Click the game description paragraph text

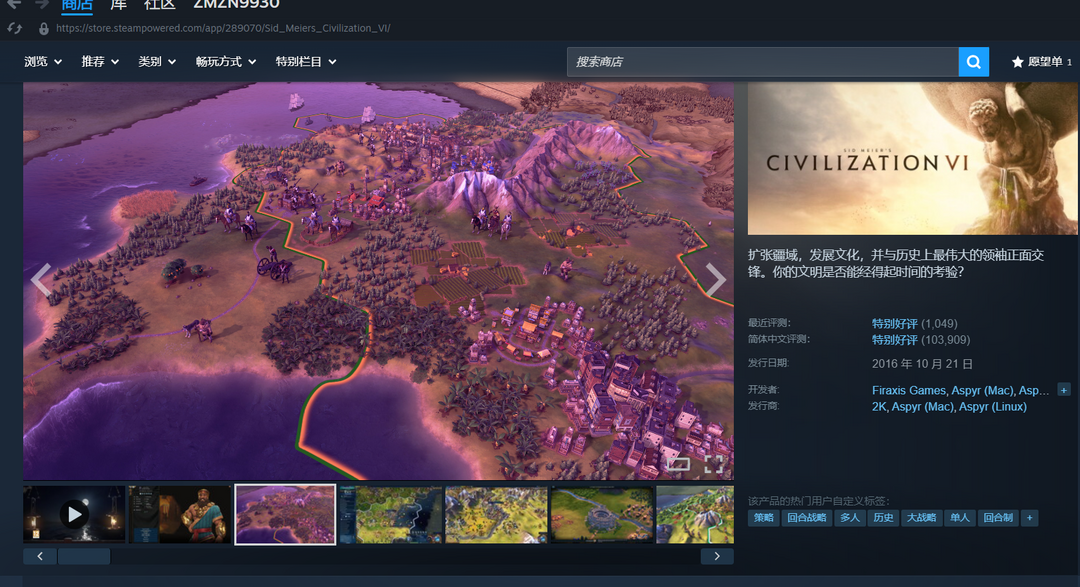click(x=896, y=263)
